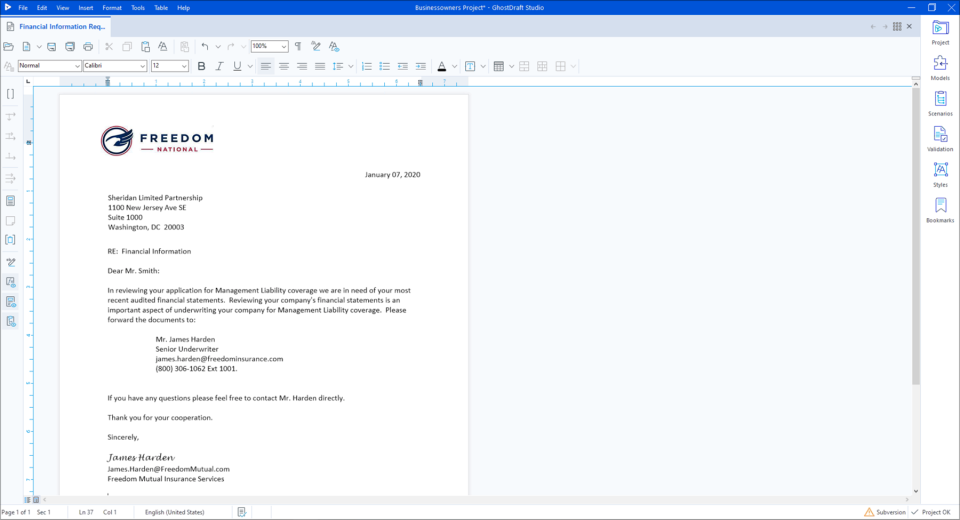Click the brackets icon in left sidebar
The height and width of the screenshot is (520, 960).
(x=10, y=94)
